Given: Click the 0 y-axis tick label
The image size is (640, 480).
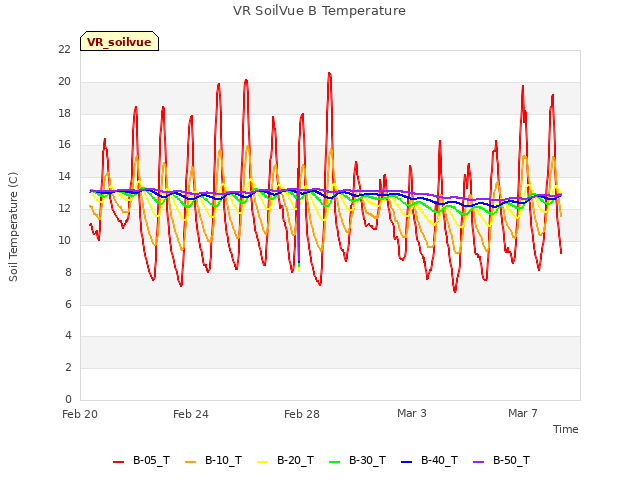Looking at the screenshot, I should click(x=68, y=399).
